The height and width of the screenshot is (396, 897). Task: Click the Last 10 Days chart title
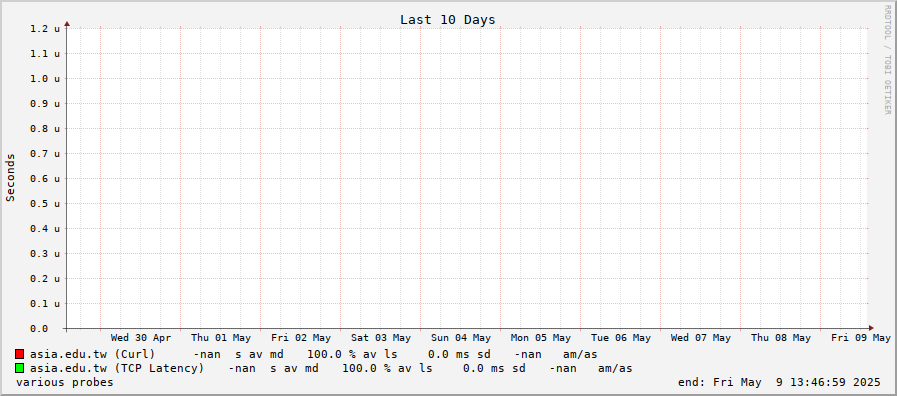click(x=447, y=20)
